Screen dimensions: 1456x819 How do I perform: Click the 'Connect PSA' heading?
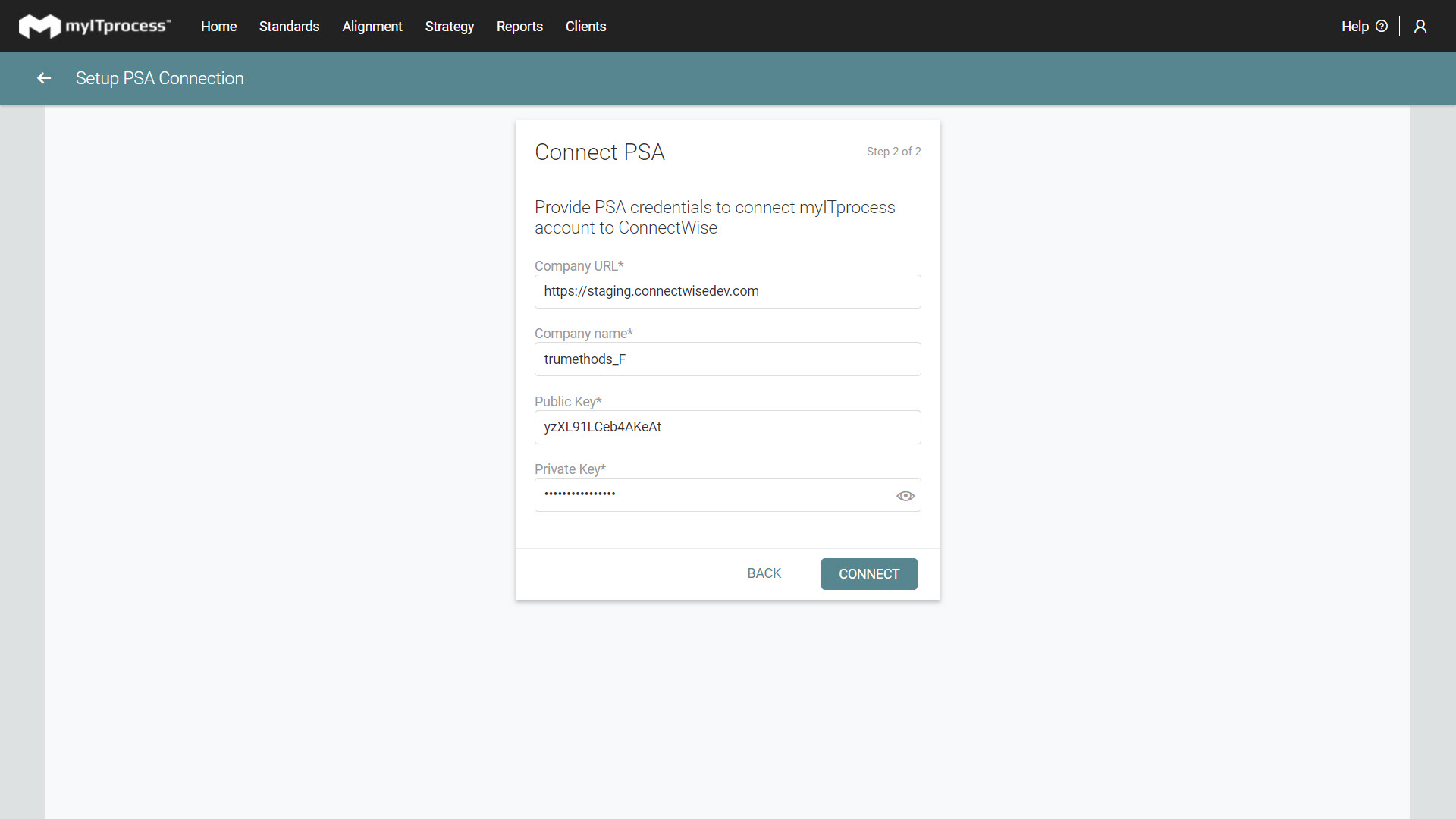click(600, 152)
